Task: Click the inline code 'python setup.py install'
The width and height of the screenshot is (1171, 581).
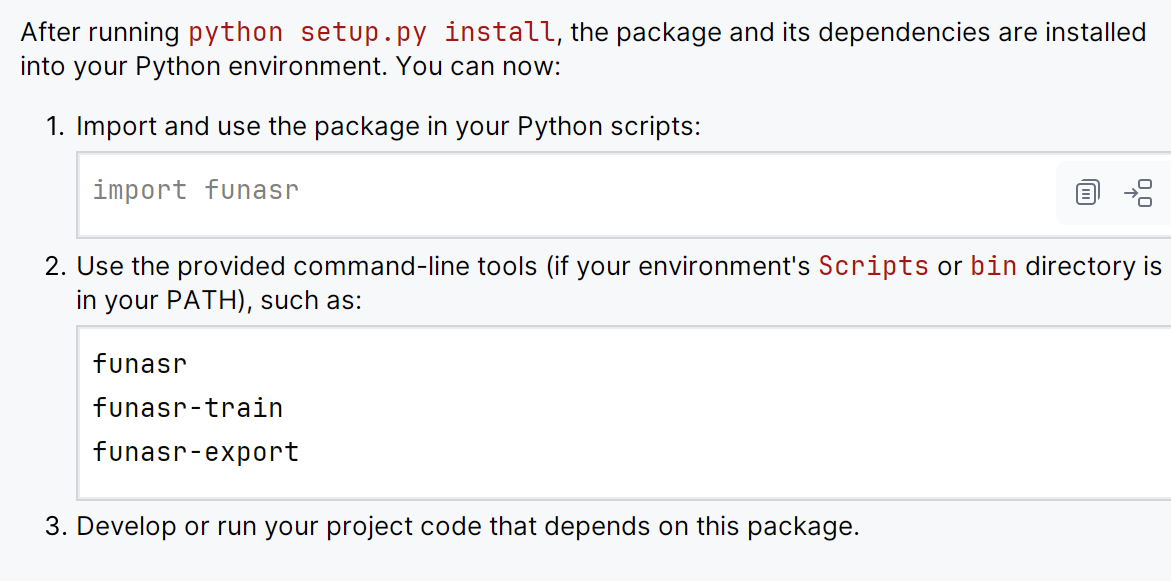Action: click(372, 32)
